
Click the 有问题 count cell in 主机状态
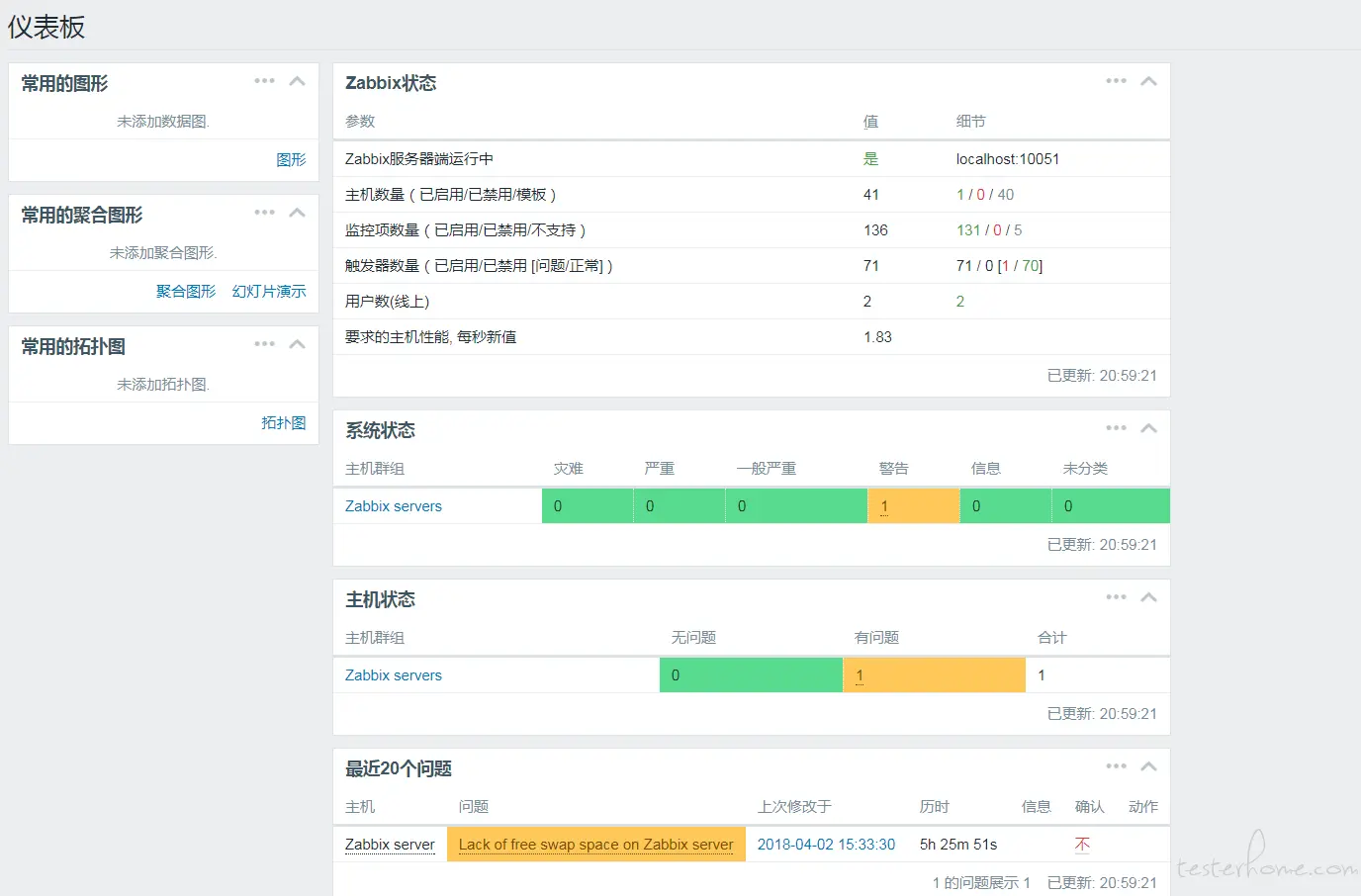coord(935,675)
